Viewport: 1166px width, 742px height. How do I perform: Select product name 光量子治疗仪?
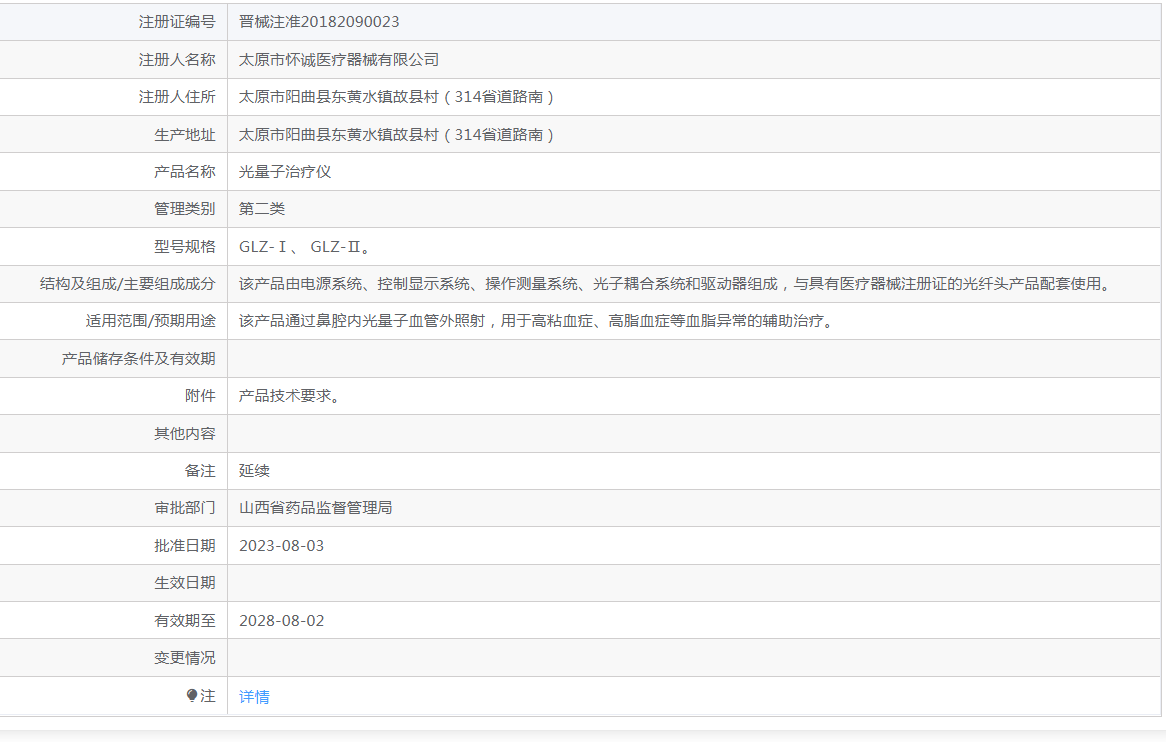(285, 172)
